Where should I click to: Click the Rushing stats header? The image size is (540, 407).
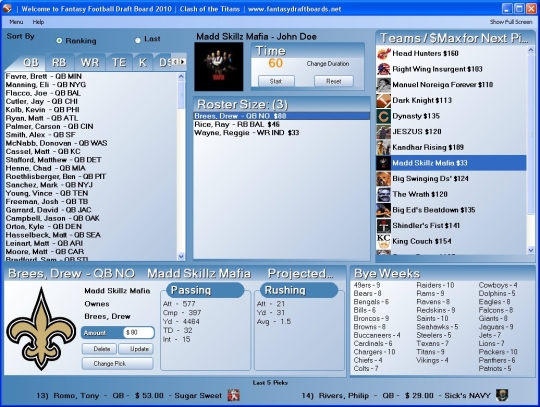click(299, 290)
